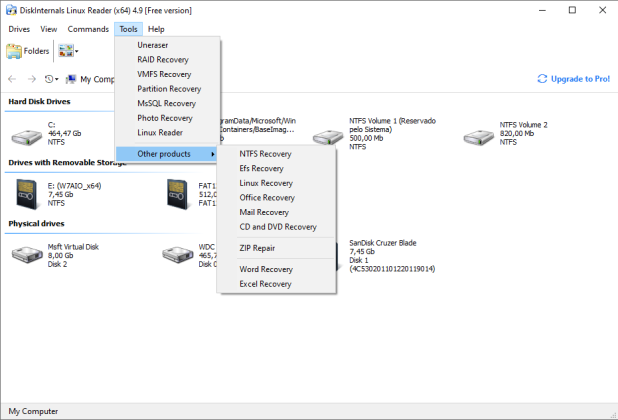The height and width of the screenshot is (420, 618).
Task: Select the Msft Virtual Disk icon
Action: (27, 255)
